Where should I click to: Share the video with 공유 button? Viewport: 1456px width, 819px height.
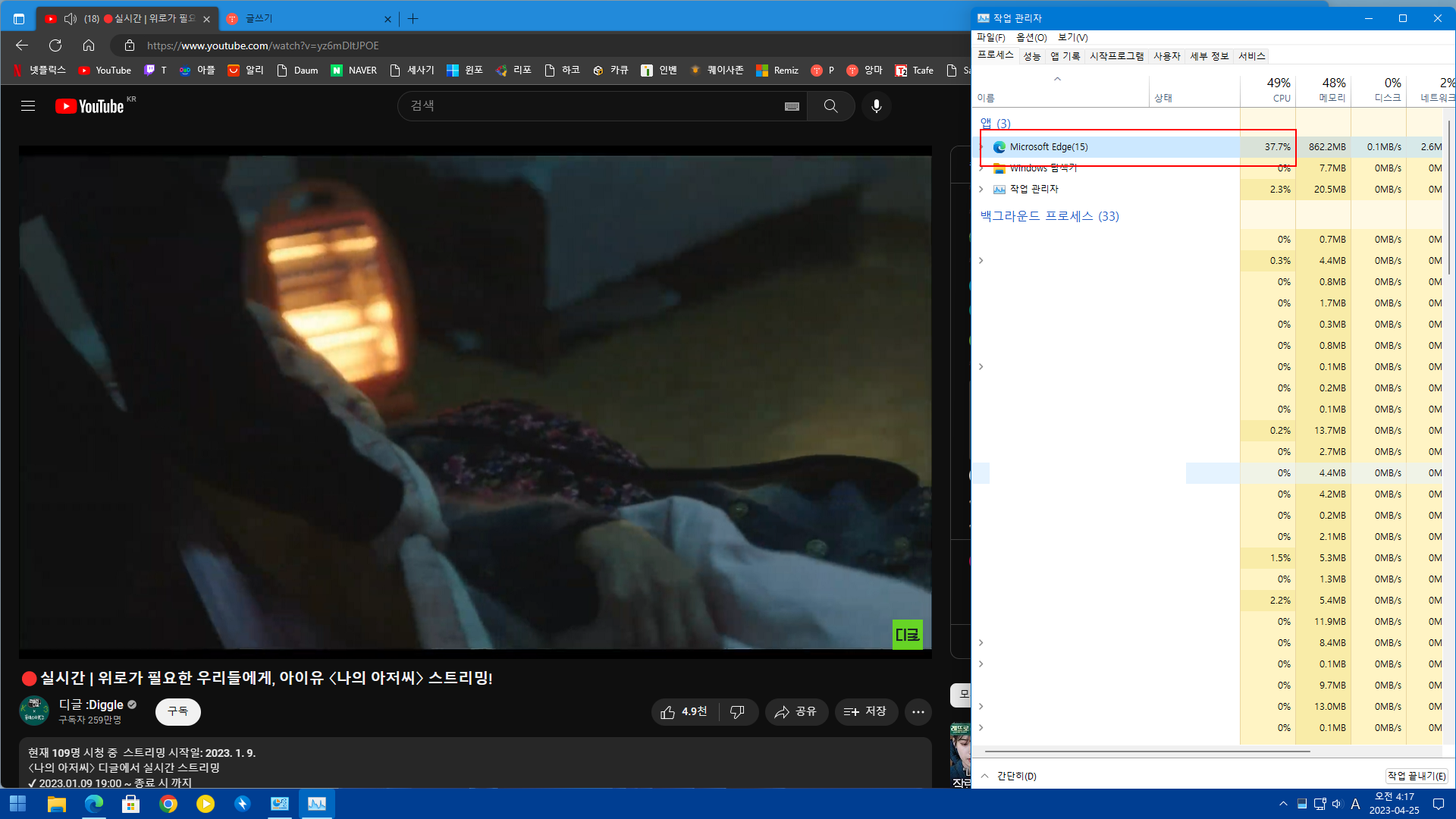pyautogui.click(x=795, y=711)
